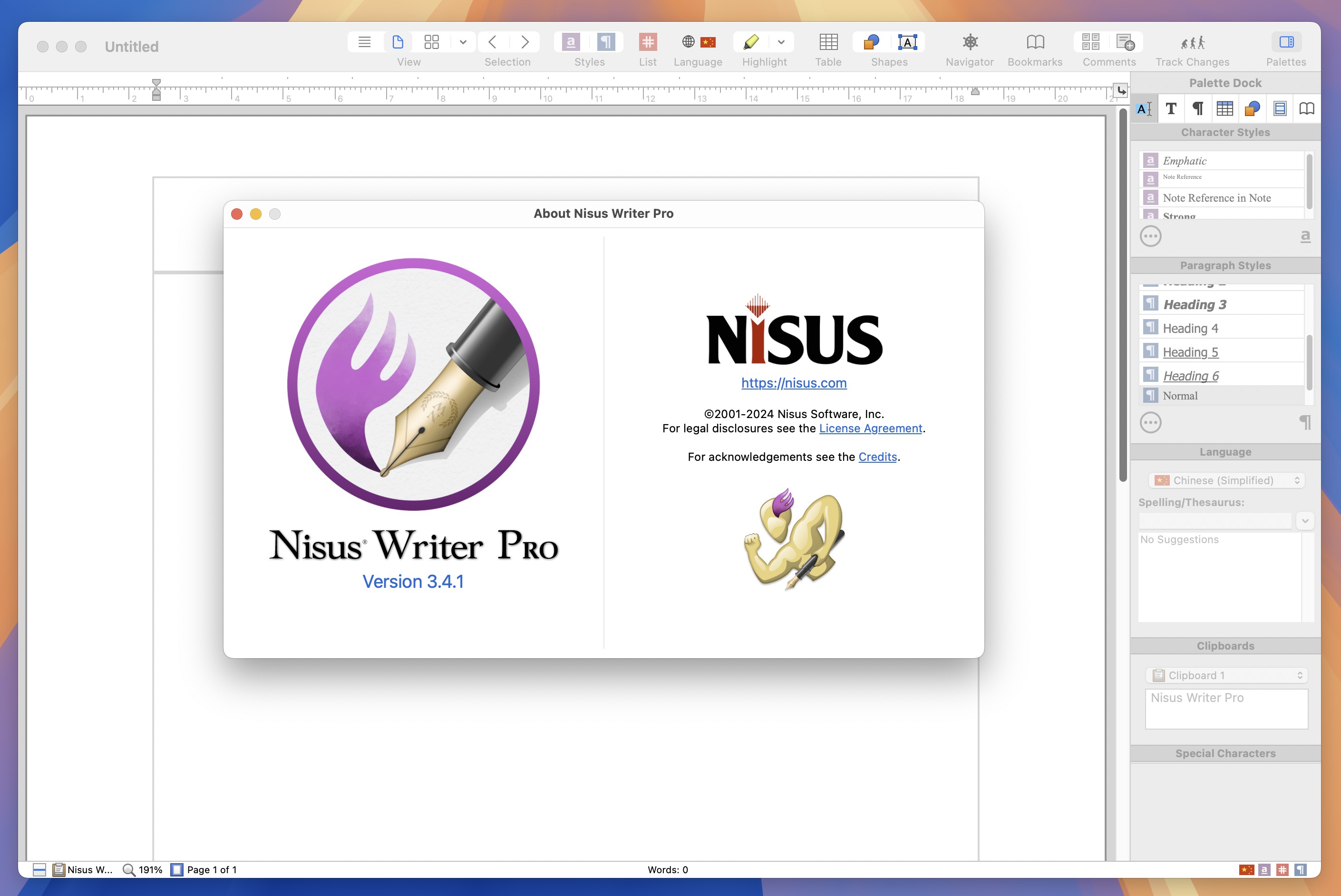Image resolution: width=1341 pixels, height=896 pixels.
Task: Enable the Paragraph styles toggle
Action: click(1199, 108)
